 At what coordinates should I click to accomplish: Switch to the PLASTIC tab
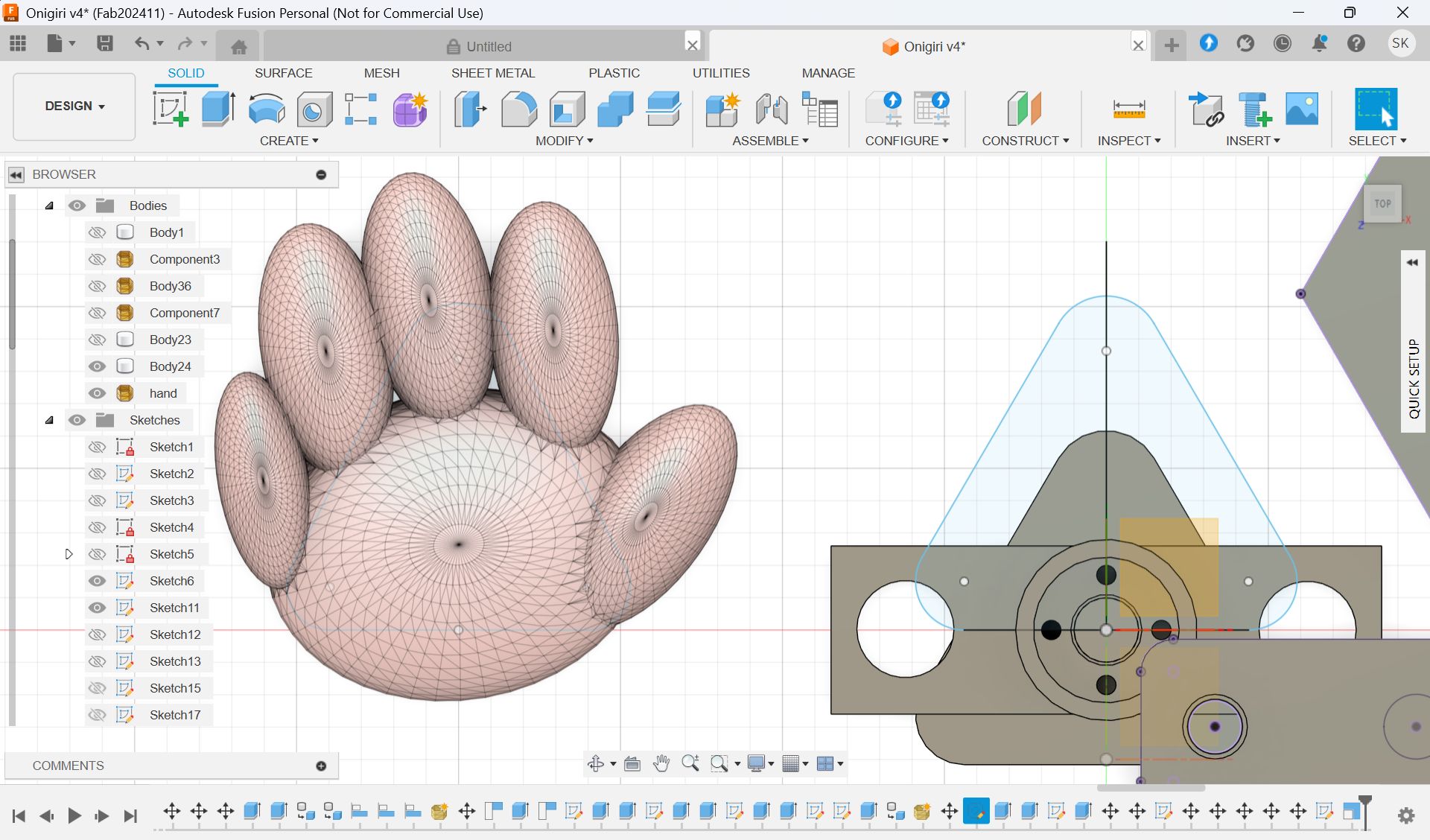[x=614, y=73]
